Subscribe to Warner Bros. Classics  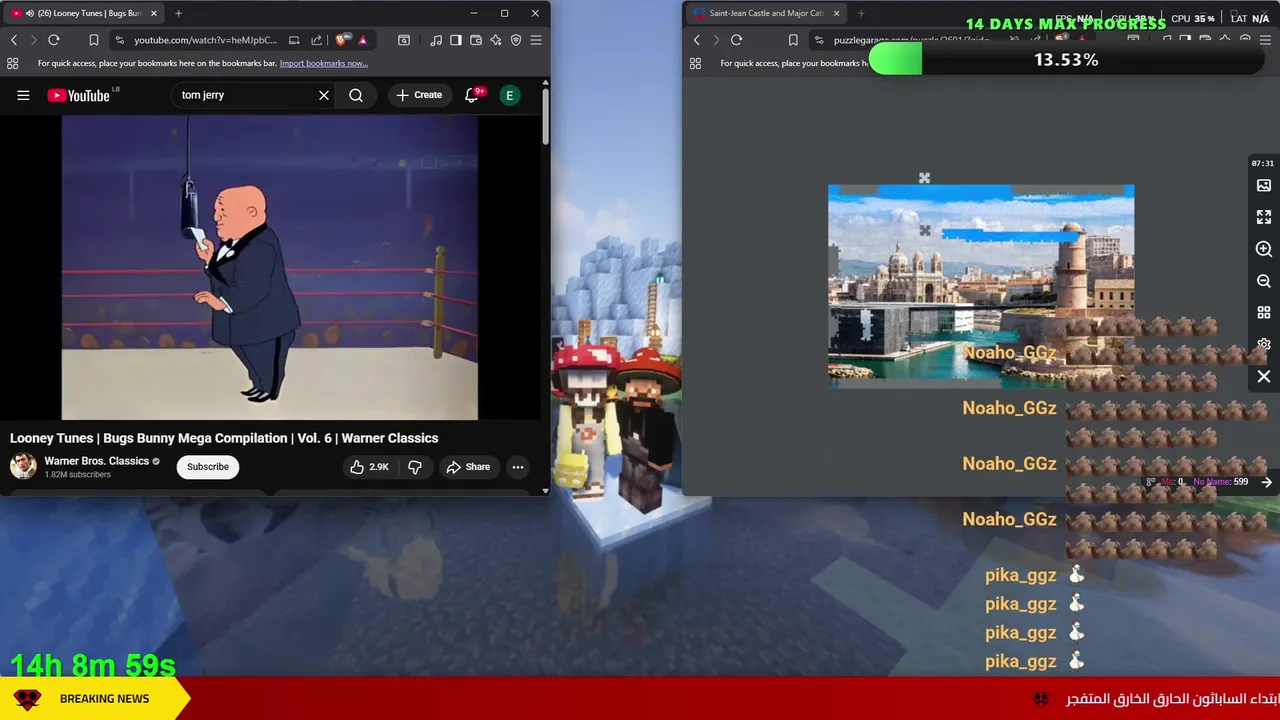pos(208,467)
